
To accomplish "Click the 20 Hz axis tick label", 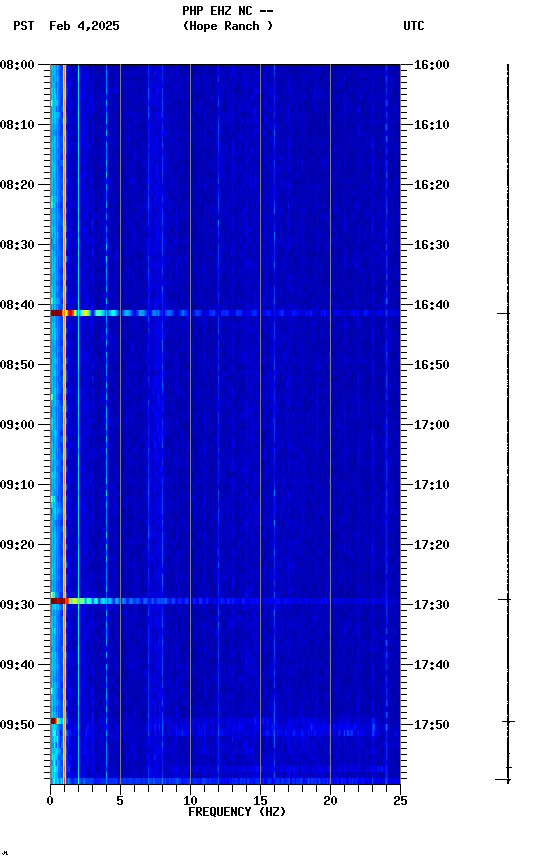I will pyautogui.click(x=330, y=801).
